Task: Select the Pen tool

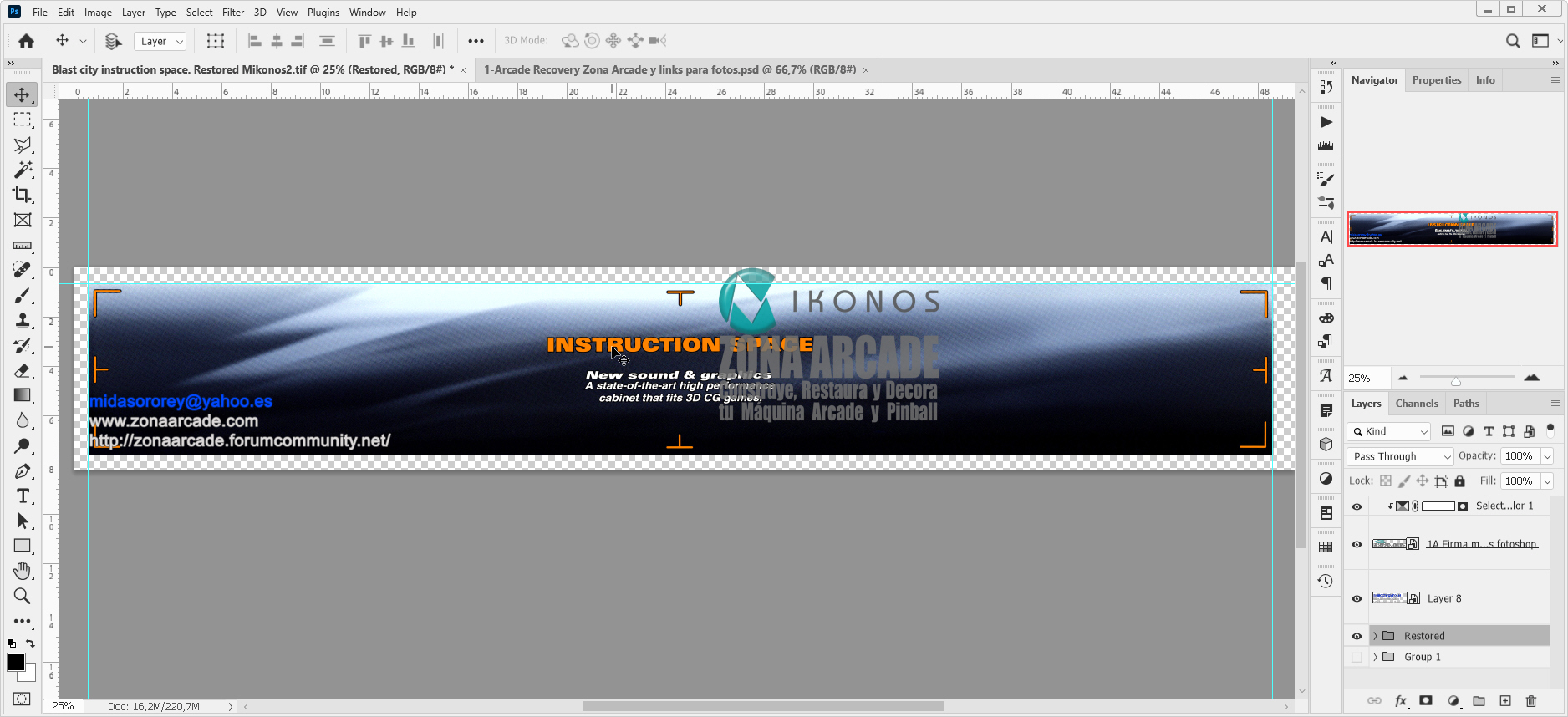Action: pos(22,471)
